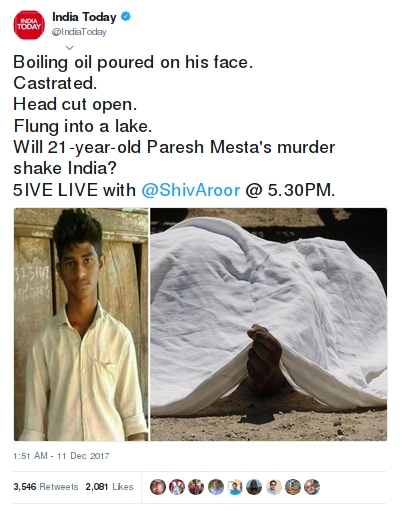Open last liker avatar, grey-bearded man

[312, 487]
